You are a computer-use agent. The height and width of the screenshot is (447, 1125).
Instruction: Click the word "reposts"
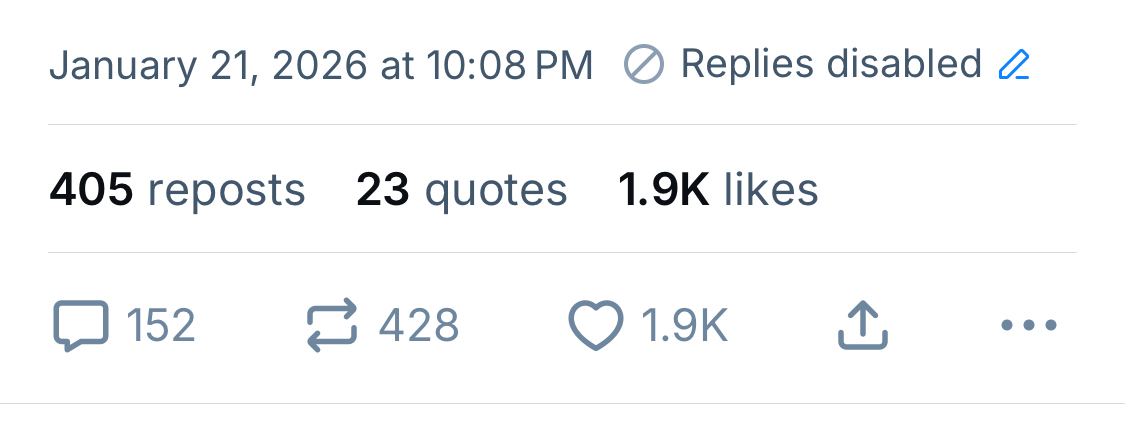[x=226, y=190]
